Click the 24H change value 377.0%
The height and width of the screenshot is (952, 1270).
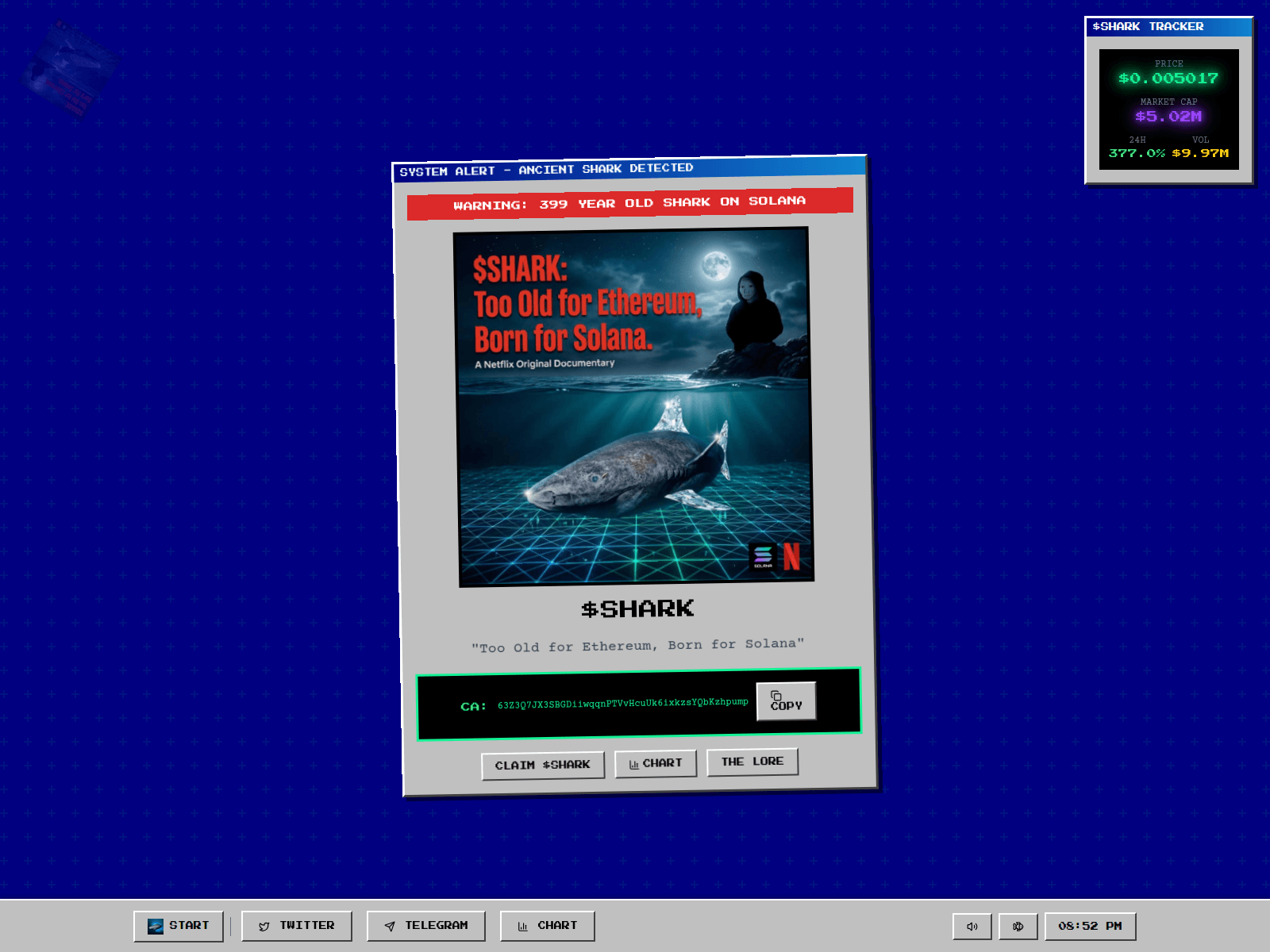click(x=1137, y=153)
